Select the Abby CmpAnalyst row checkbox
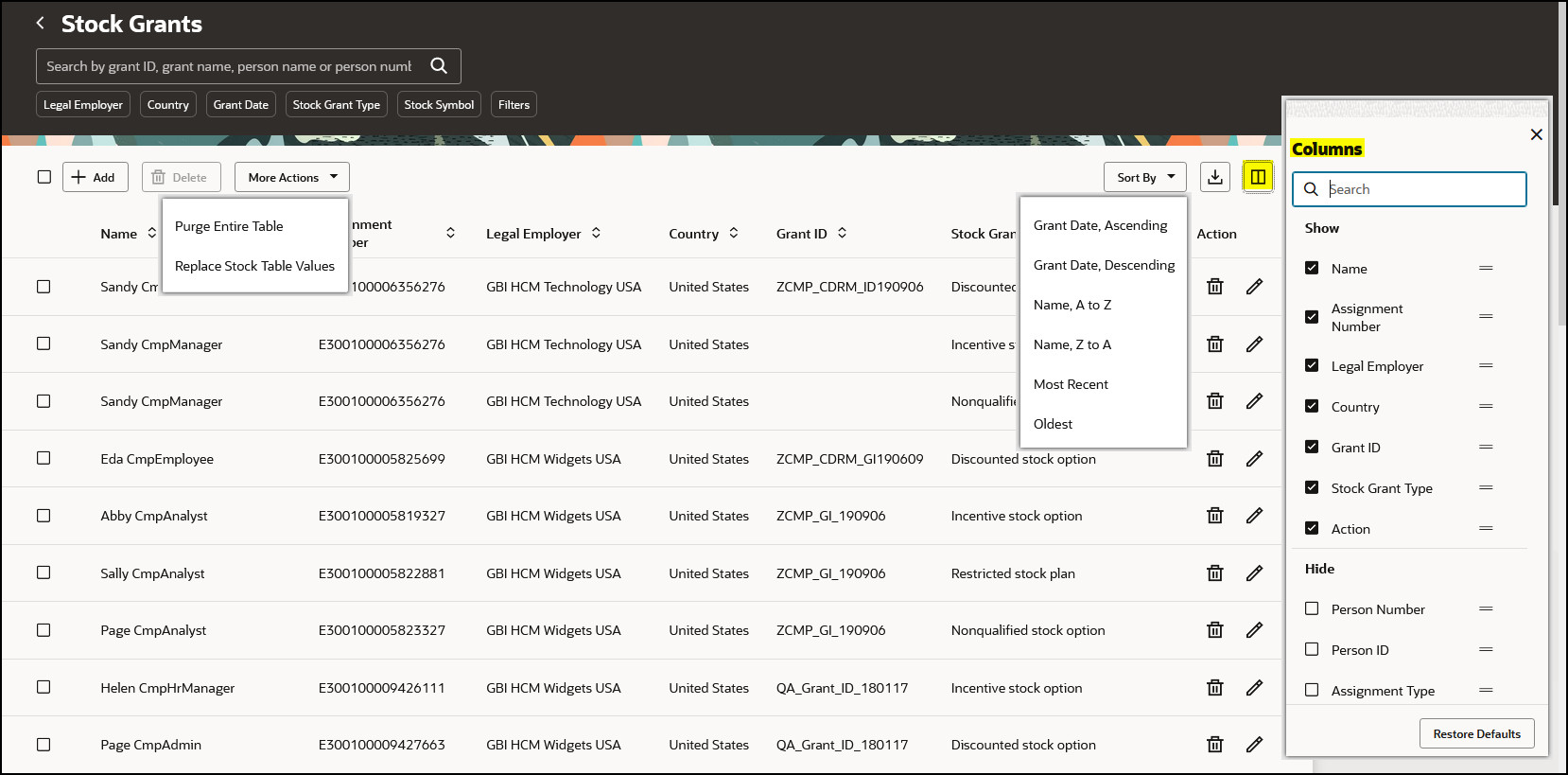The width and height of the screenshot is (1568, 775). [x=44, y=516]
